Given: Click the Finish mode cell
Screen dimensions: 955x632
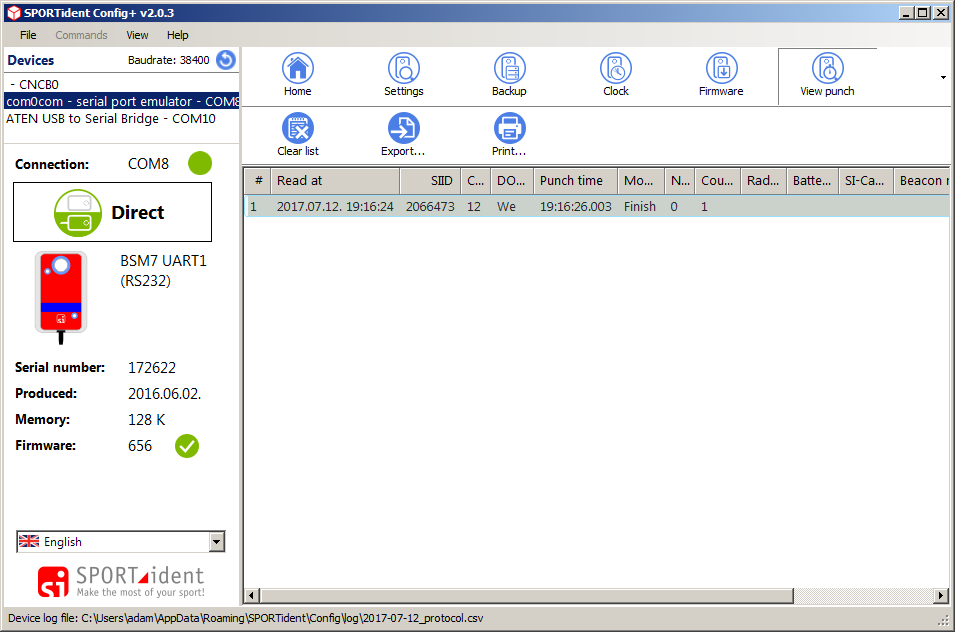Looking at the screenshot, I should 640,206.
